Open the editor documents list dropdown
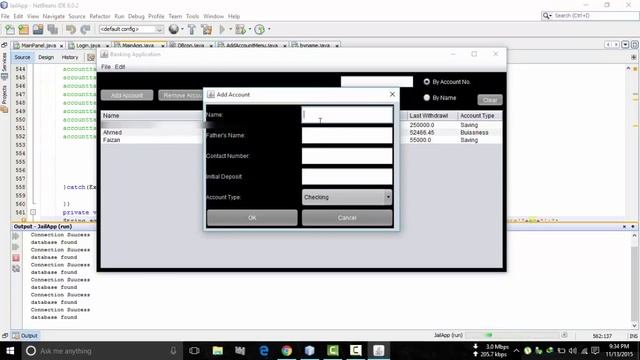The image size is (640, 360). pyautogui.click(x=625, y=44)
